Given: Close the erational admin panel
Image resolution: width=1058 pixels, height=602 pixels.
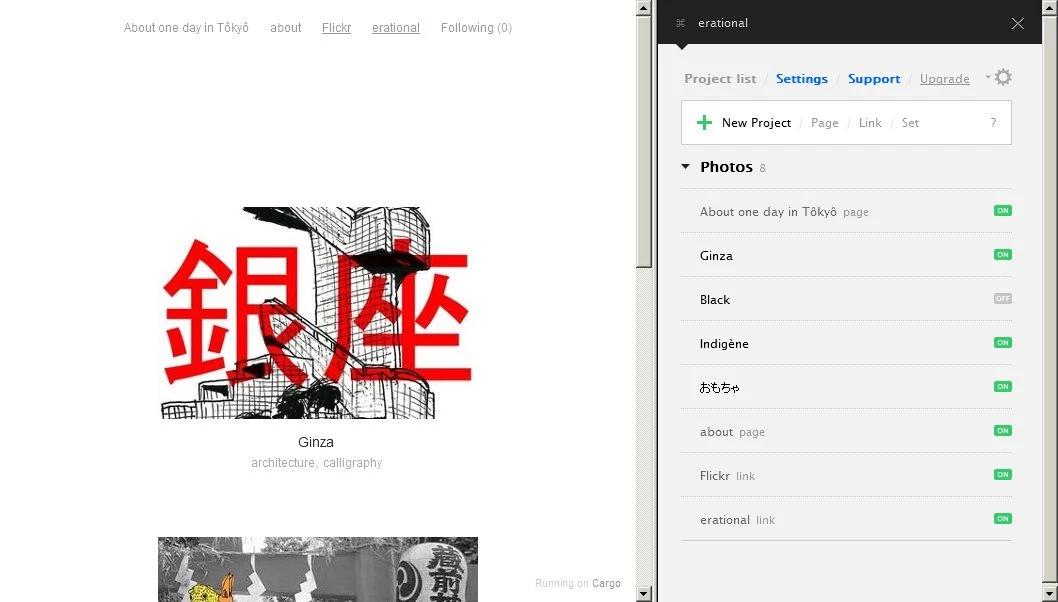Looking at the screenshot, I should (1017, 23).
